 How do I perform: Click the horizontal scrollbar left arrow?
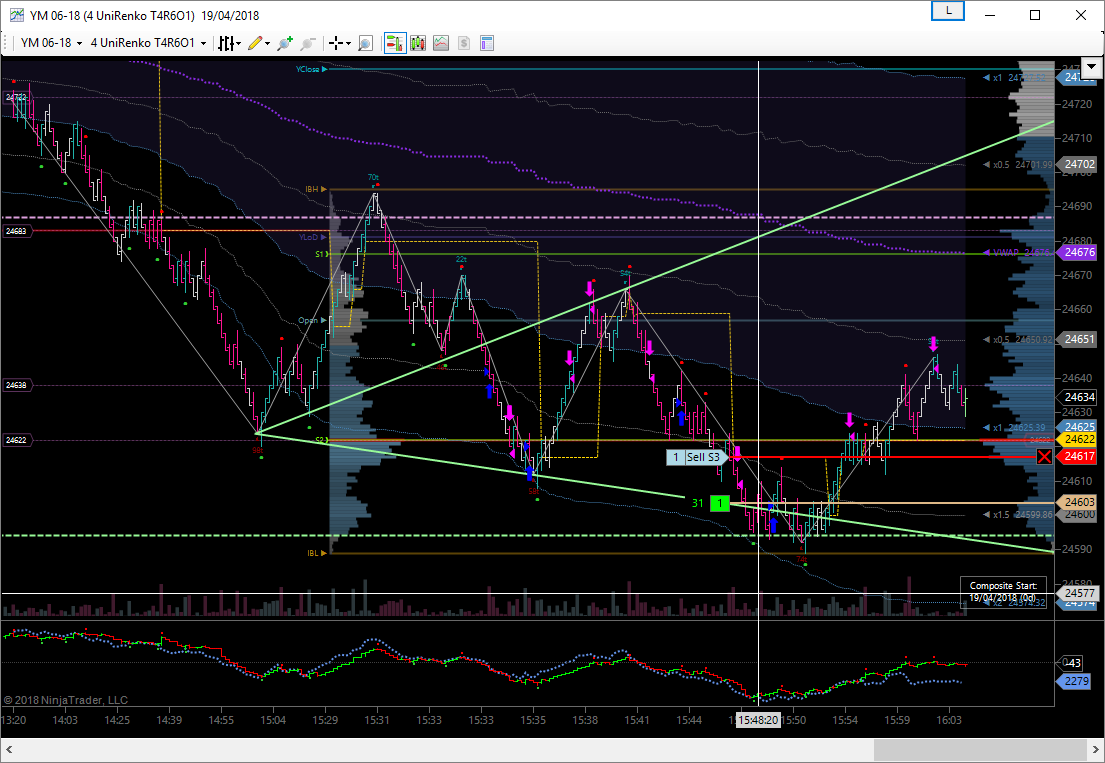pos(8,748)
